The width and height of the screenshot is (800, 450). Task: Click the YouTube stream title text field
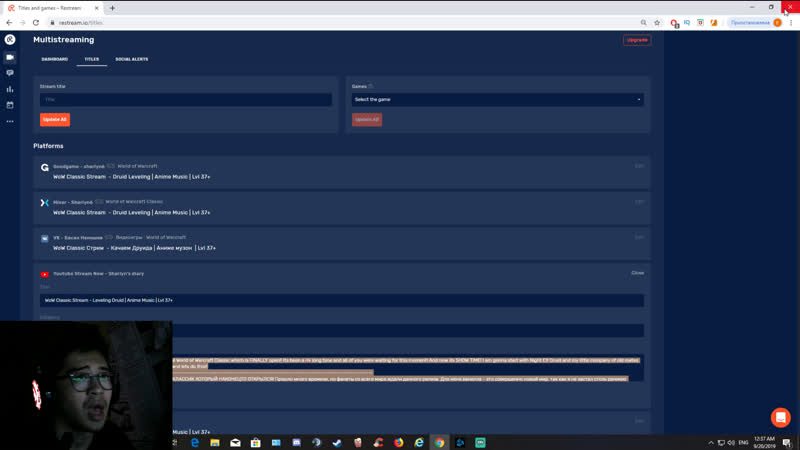point(342,300)
